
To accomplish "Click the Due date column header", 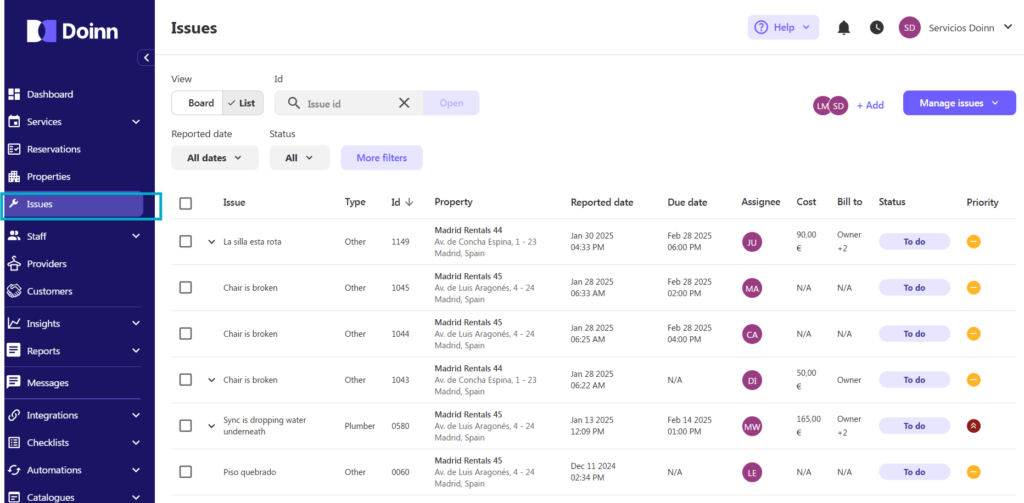I will (687, 203).
